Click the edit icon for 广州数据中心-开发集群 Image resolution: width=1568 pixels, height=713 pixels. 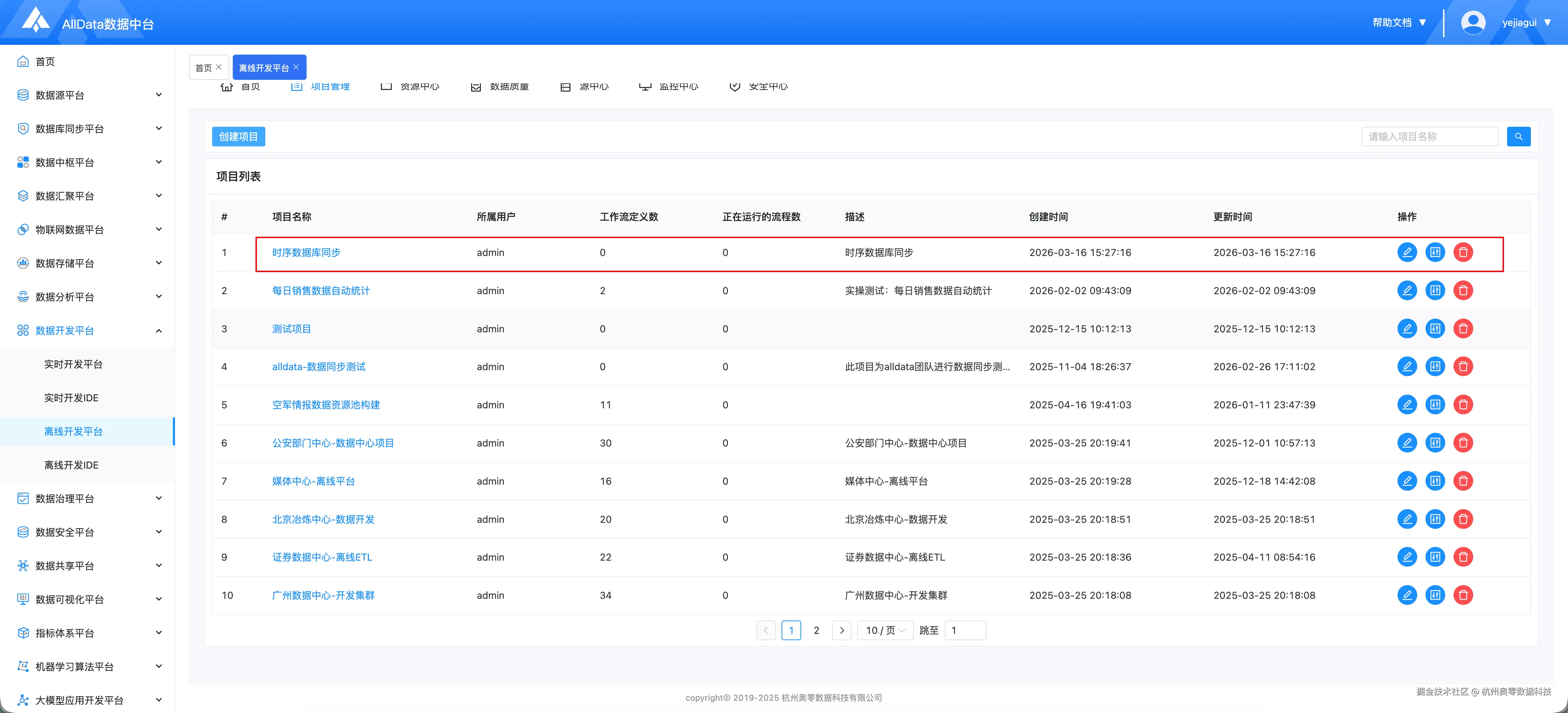click(1407, 595)
